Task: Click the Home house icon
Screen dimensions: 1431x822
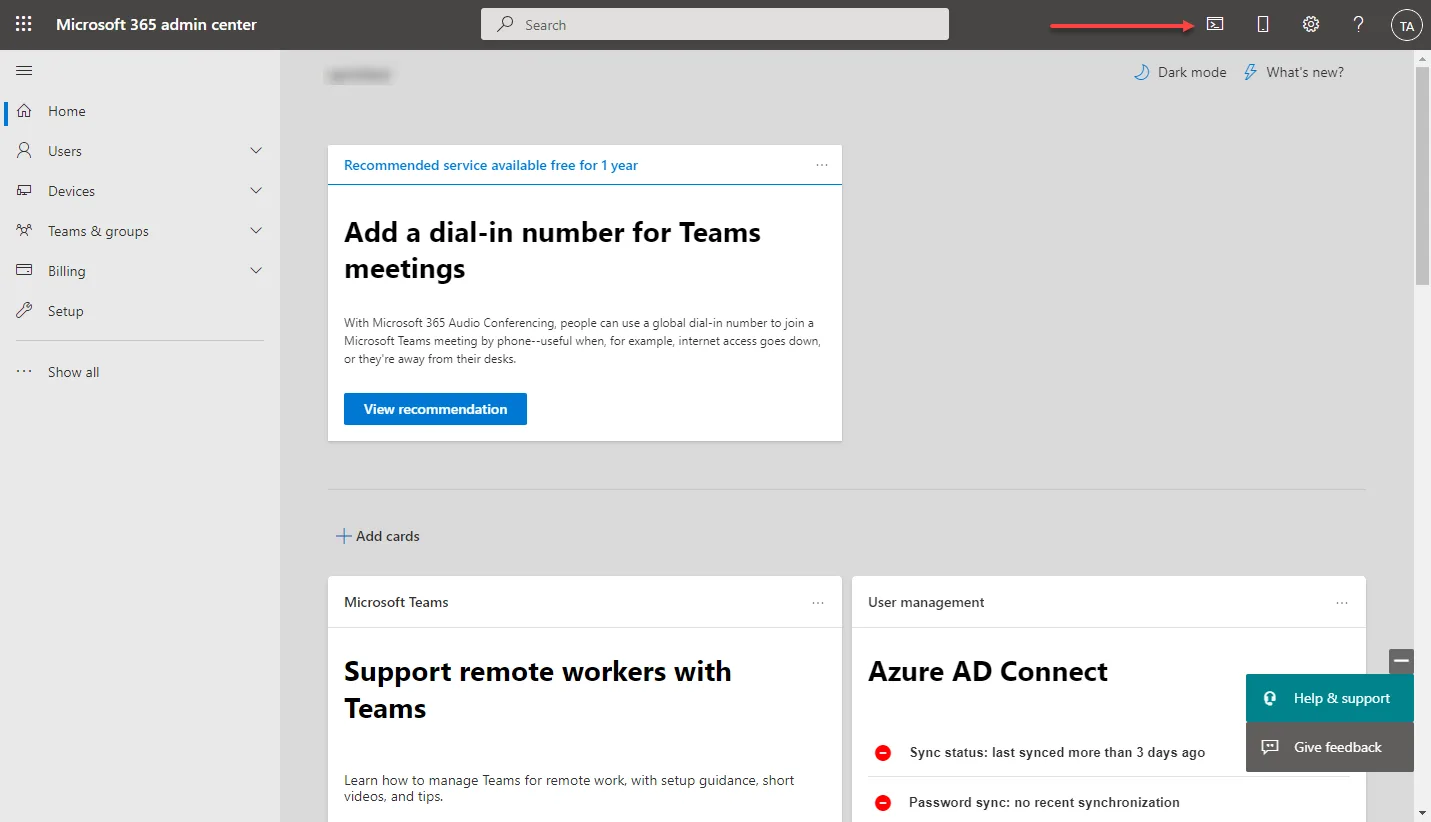Action: [x=25, y=111]
